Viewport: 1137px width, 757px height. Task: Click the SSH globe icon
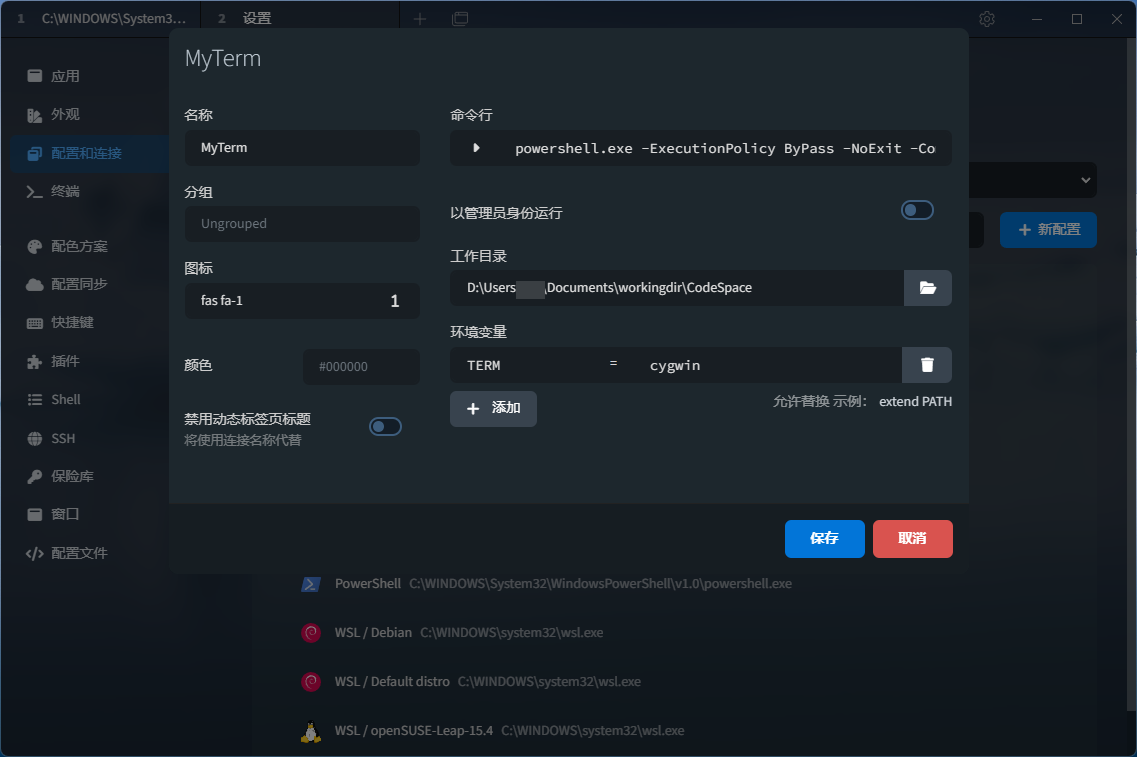click(35, 438)
